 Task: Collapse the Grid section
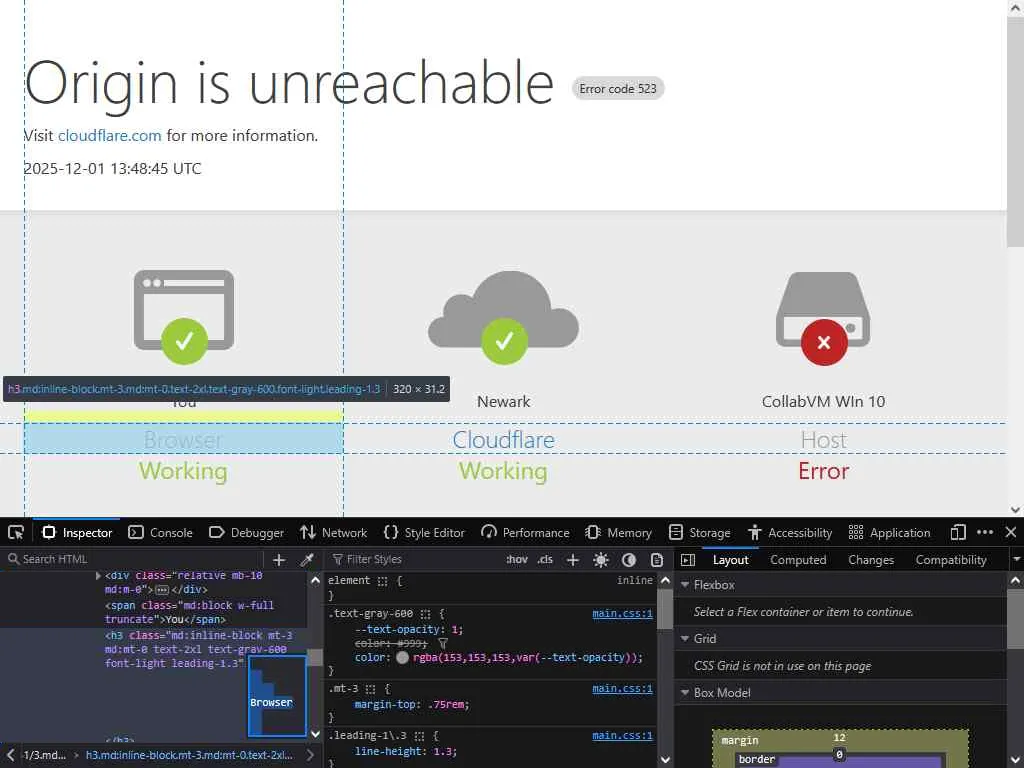coord(685,638)
